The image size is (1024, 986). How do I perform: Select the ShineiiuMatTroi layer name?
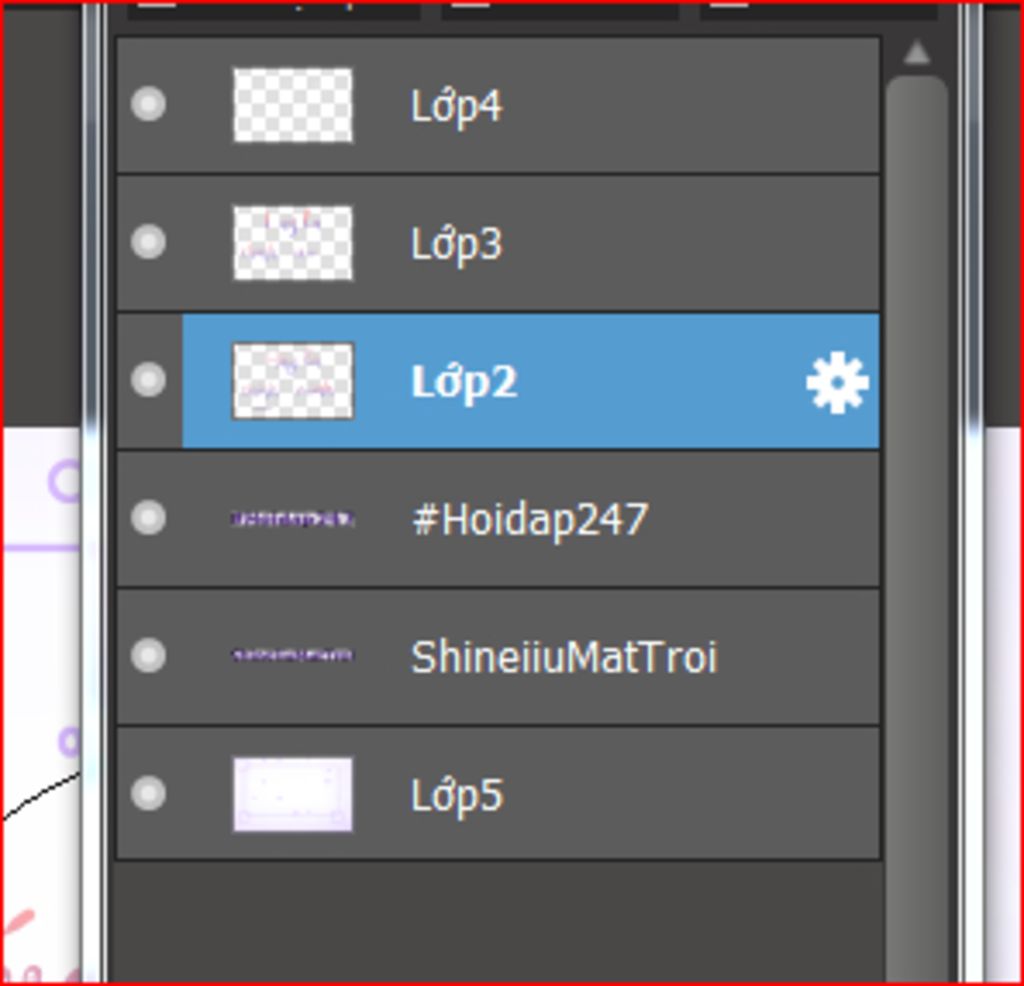564,657
